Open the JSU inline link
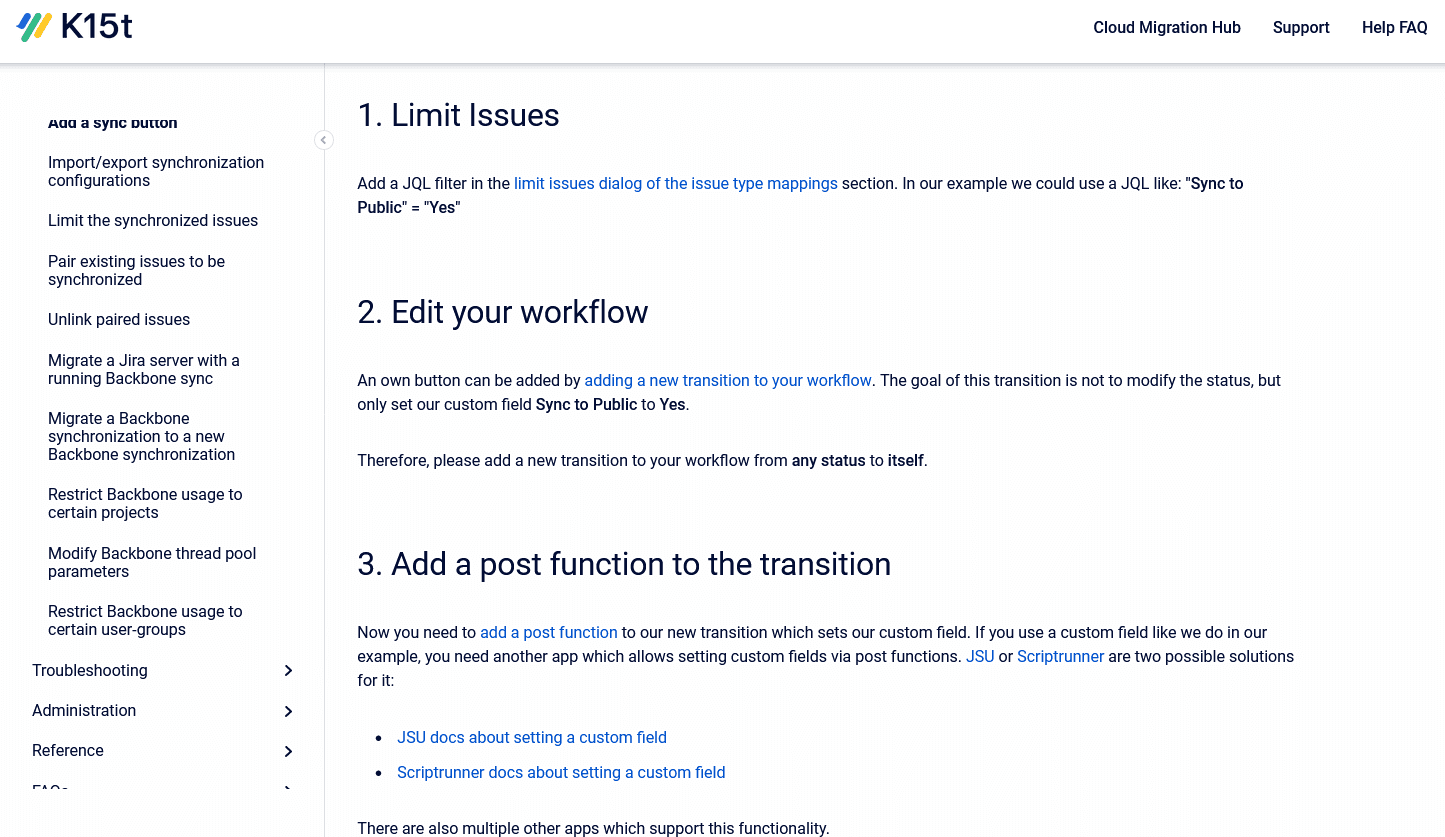 pyautogui.click(x=980, y=657)
